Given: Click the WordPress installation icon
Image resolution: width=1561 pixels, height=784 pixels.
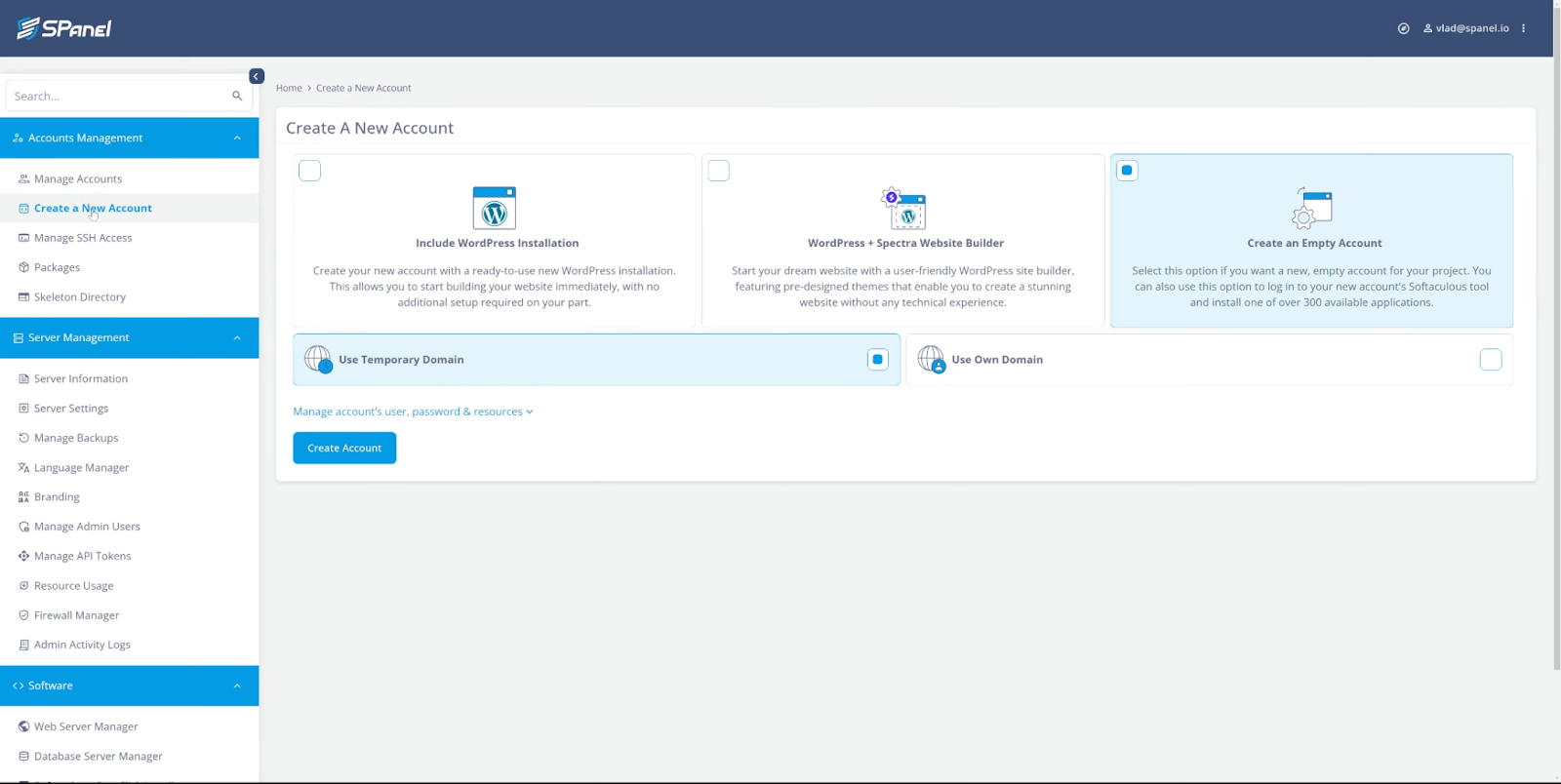Looking at the screenshot, I should (494, 208).
